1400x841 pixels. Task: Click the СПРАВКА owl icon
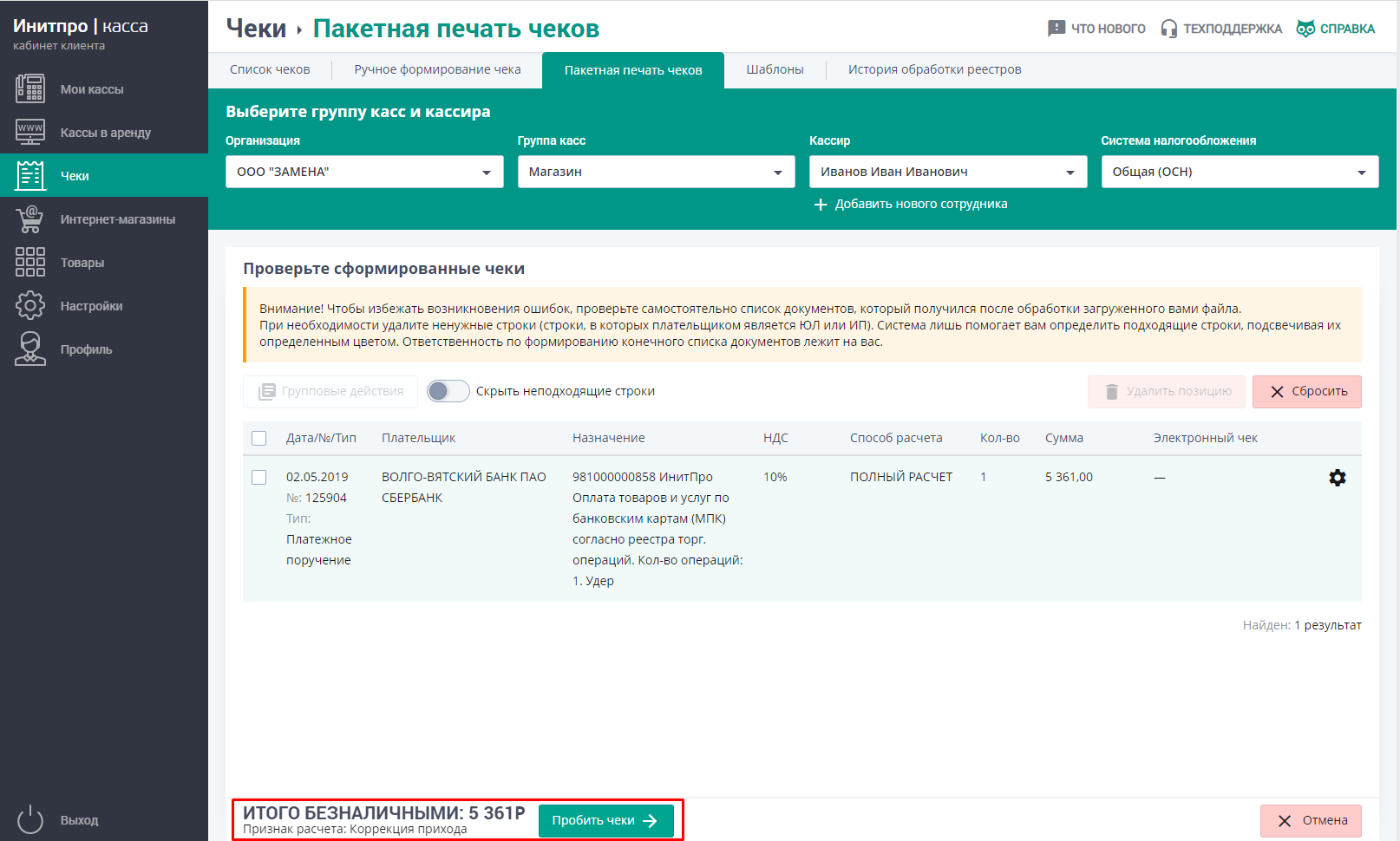[x=1305, y=29]
